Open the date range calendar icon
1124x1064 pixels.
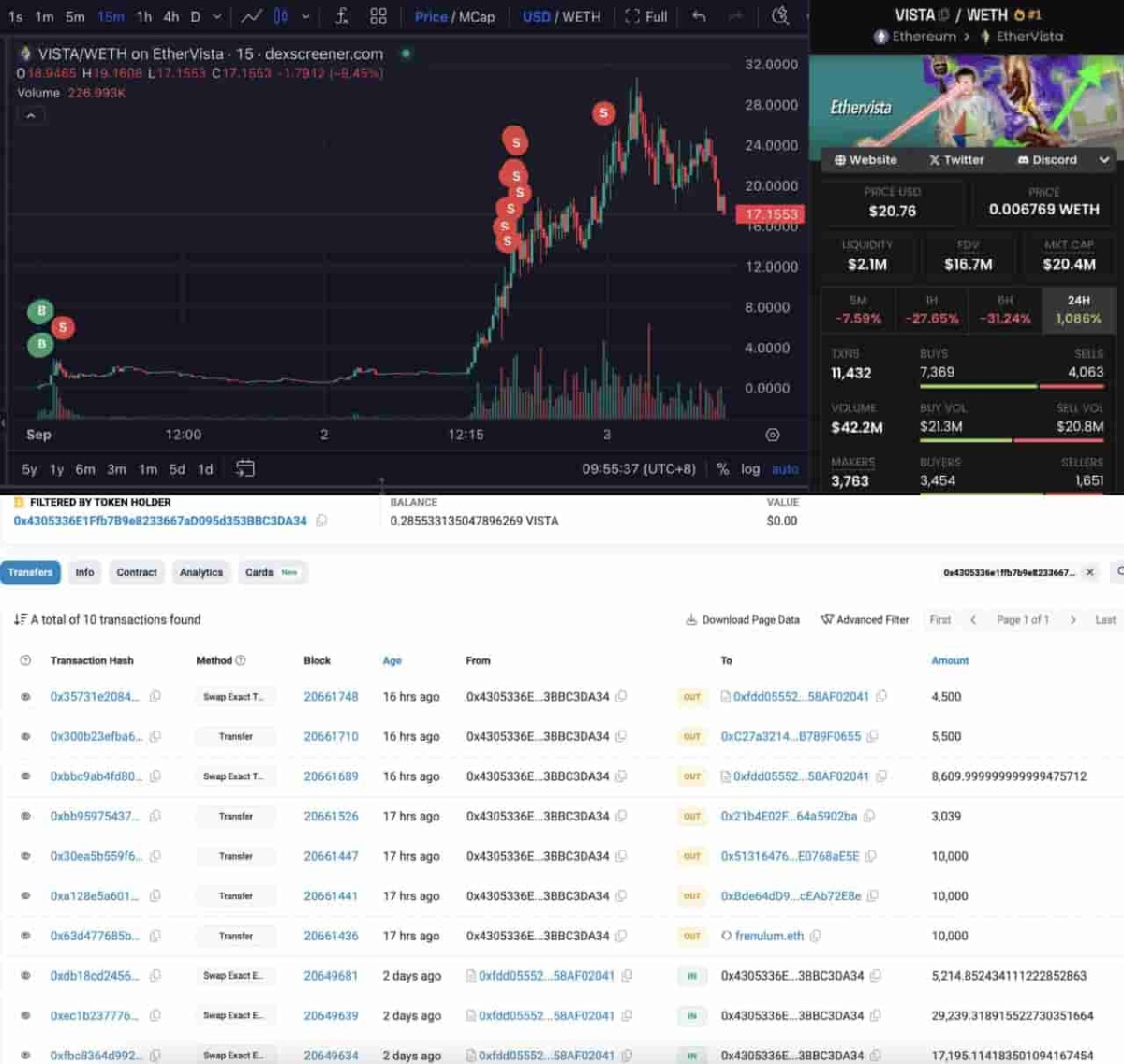(244, 468)
